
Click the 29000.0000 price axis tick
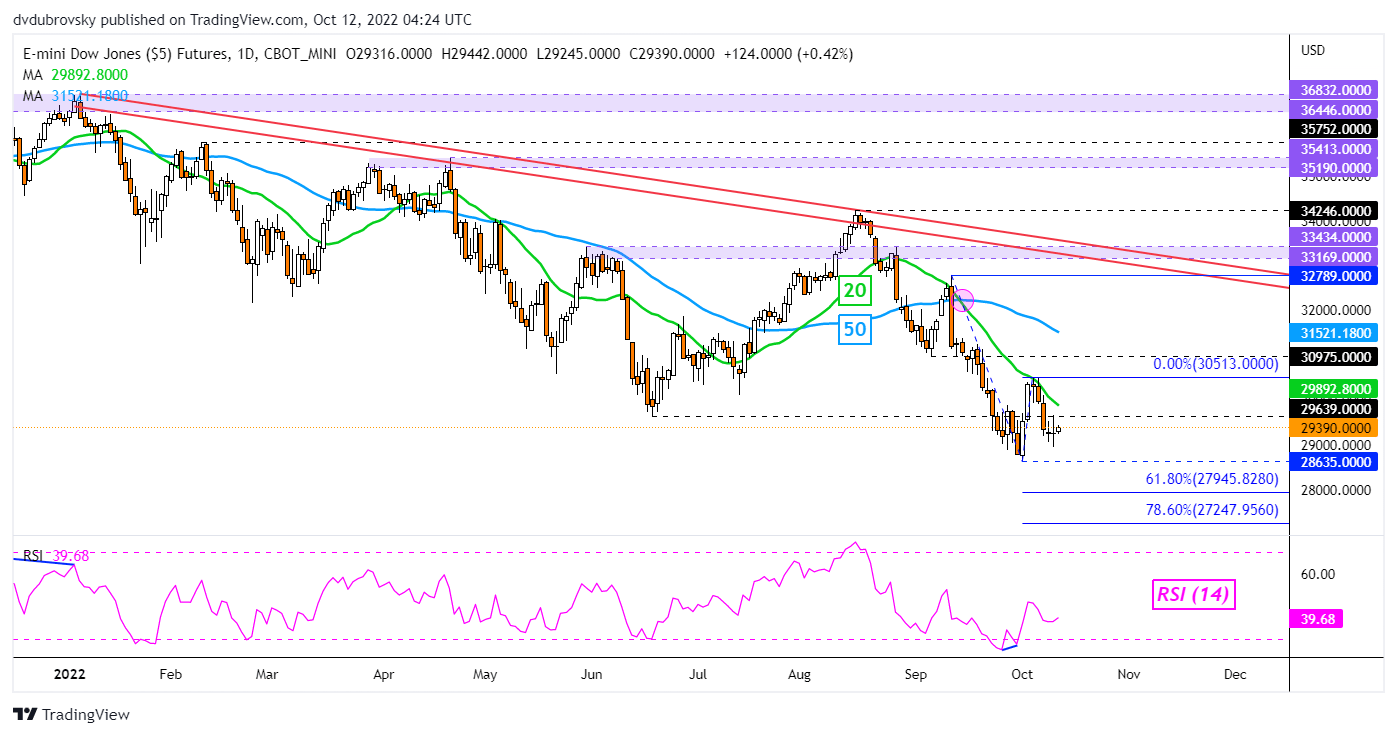coord(1335,445)
